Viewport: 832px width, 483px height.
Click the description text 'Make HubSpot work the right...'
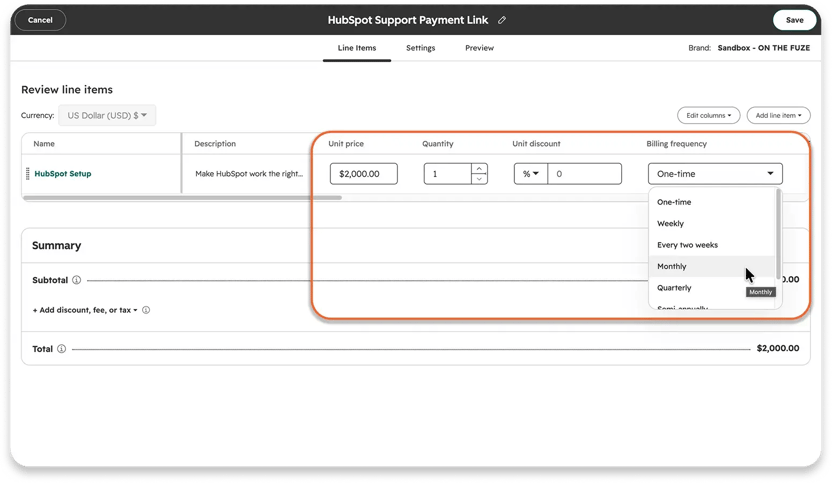click(249, 174)
